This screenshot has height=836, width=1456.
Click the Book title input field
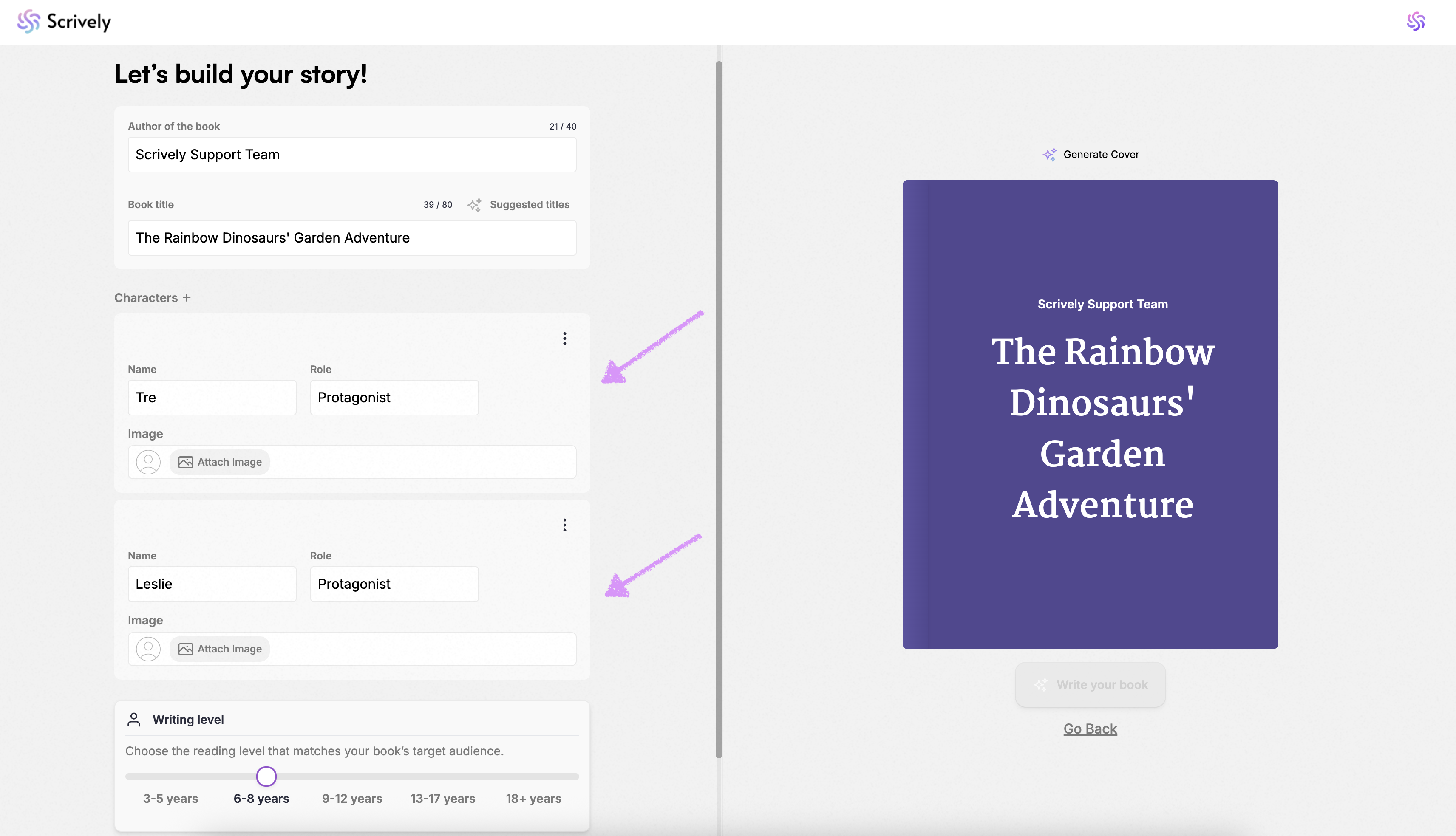pos(351,238)
